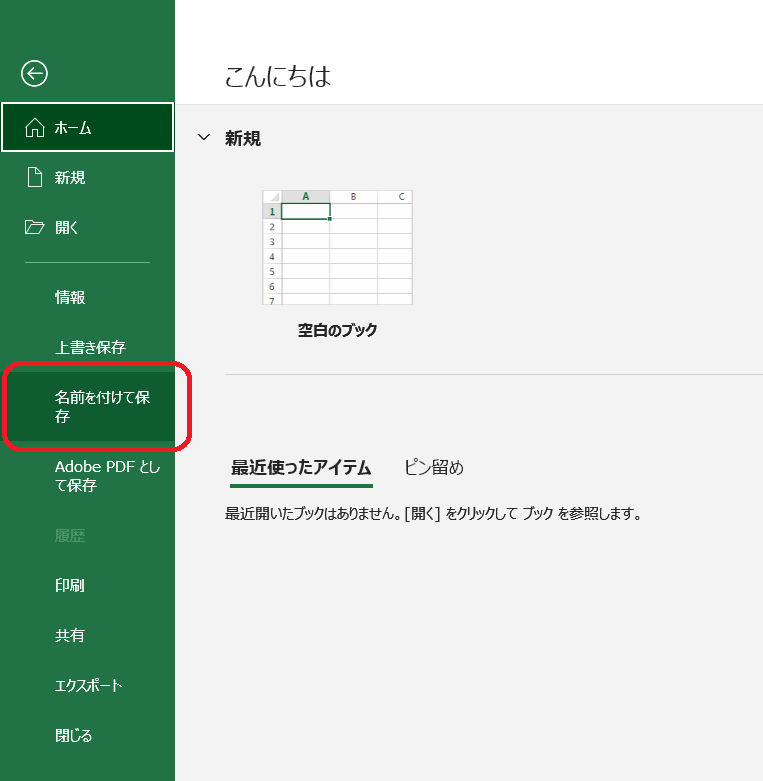This screenshot has height=781, width=763.
Task: Select Adobe PDF として保存
Action: point(107,476)
